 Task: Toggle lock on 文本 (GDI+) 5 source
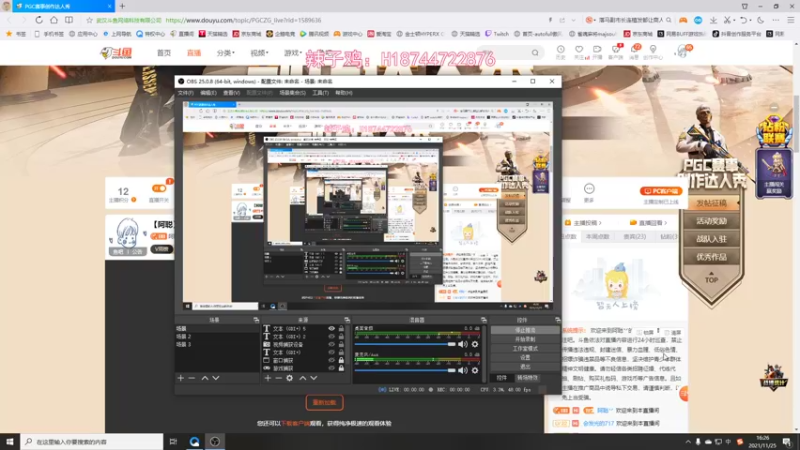pyautogui.click(x=341, y=329)
